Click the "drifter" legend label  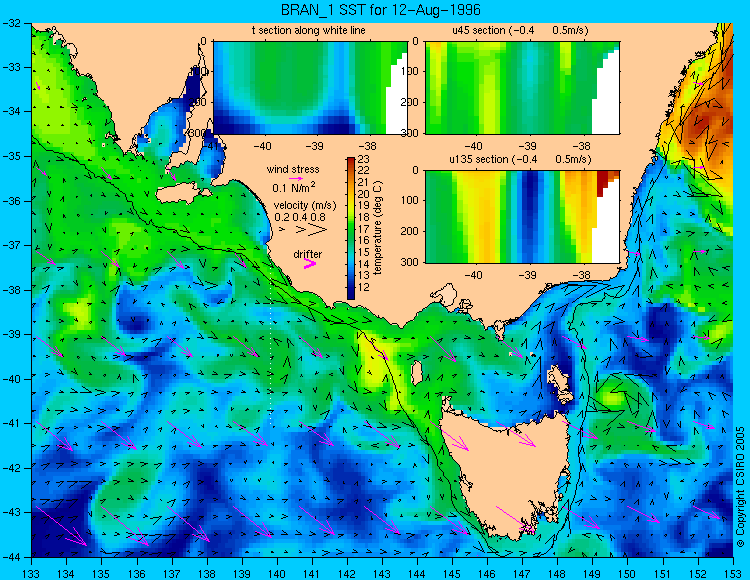tap(308, 254)
